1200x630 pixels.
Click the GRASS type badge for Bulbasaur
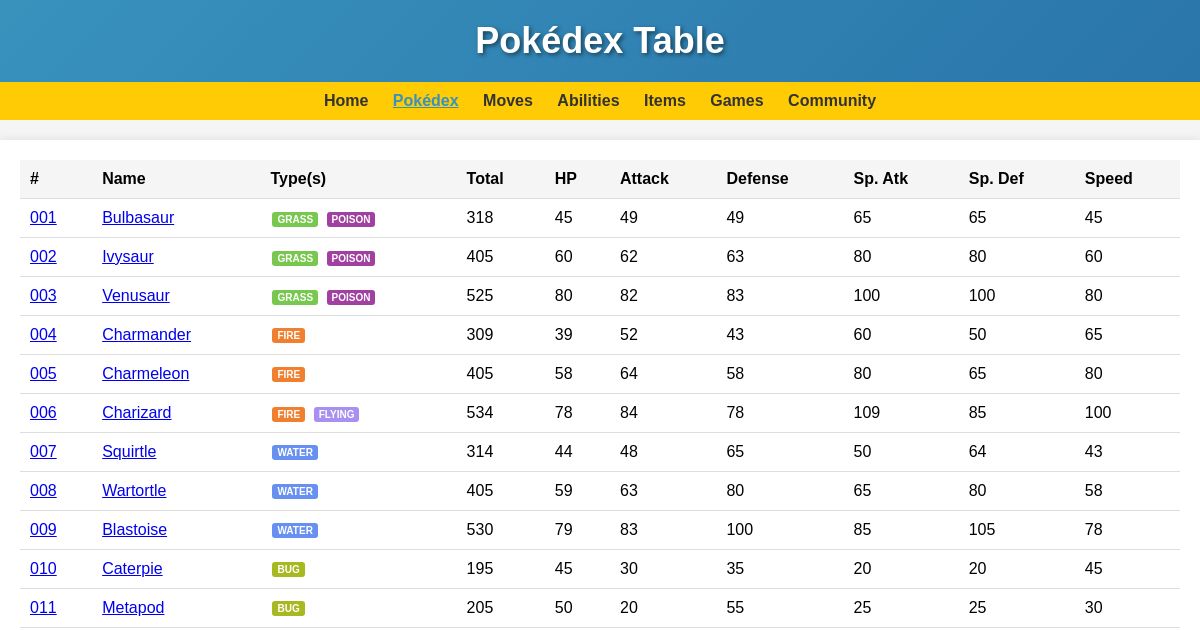[295, 219]
